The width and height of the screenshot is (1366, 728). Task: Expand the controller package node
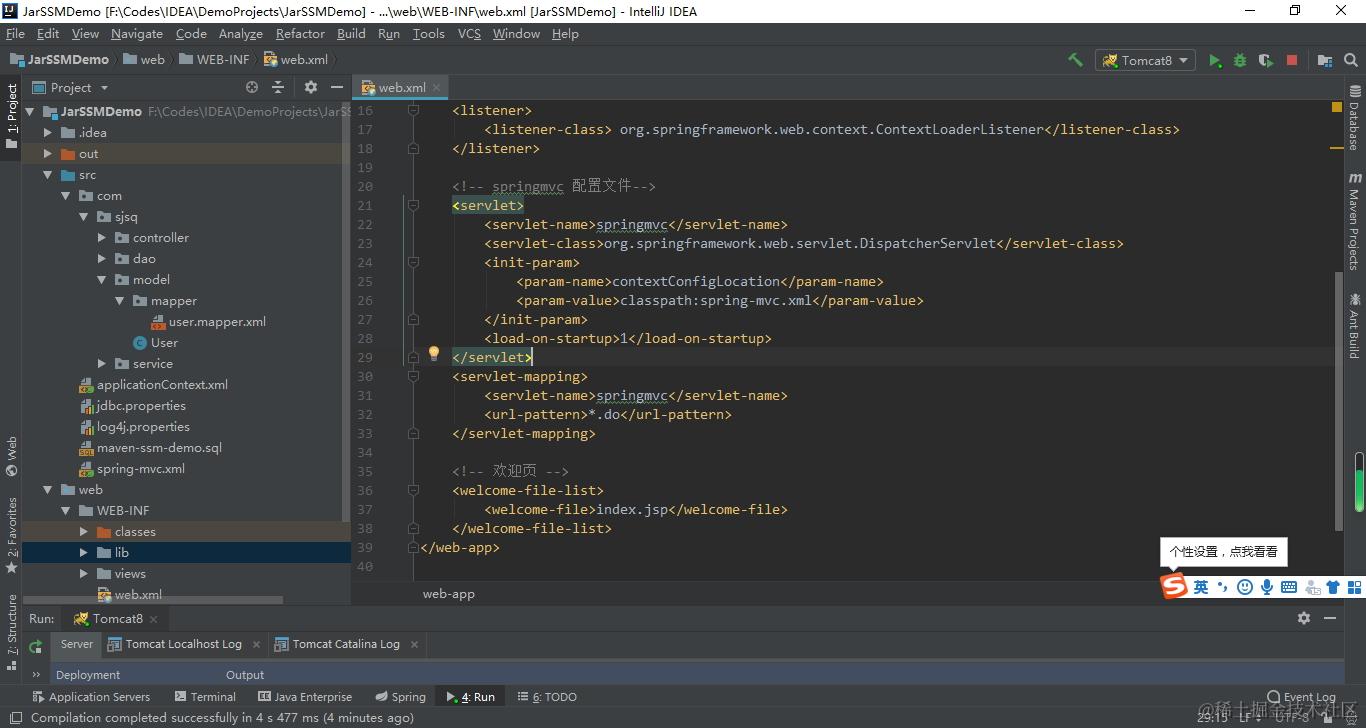click(102, 238)
